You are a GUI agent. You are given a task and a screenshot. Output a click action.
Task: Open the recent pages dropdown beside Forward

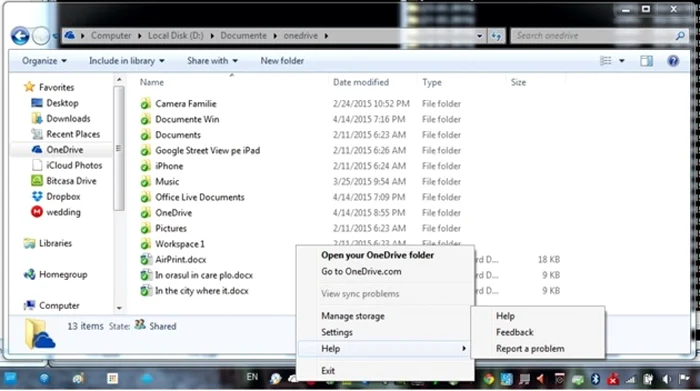point(54,36)
